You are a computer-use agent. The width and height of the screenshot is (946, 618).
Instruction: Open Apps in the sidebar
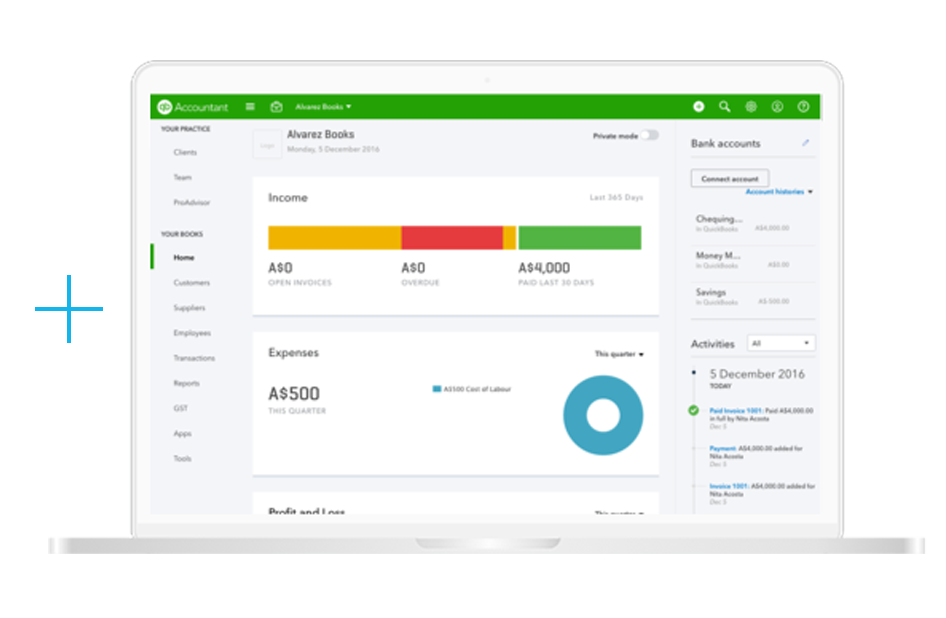183,433
